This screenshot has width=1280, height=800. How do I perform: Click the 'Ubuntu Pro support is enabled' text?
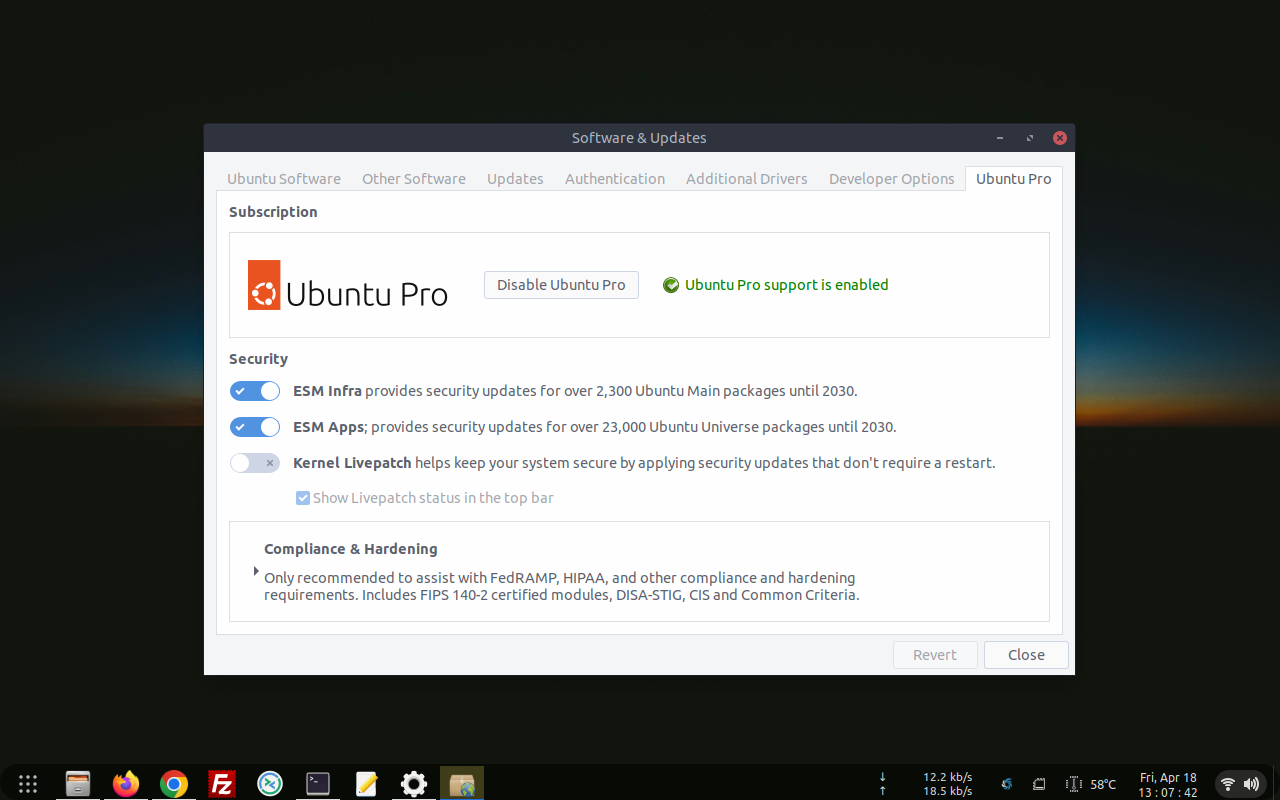click(787, 285)
